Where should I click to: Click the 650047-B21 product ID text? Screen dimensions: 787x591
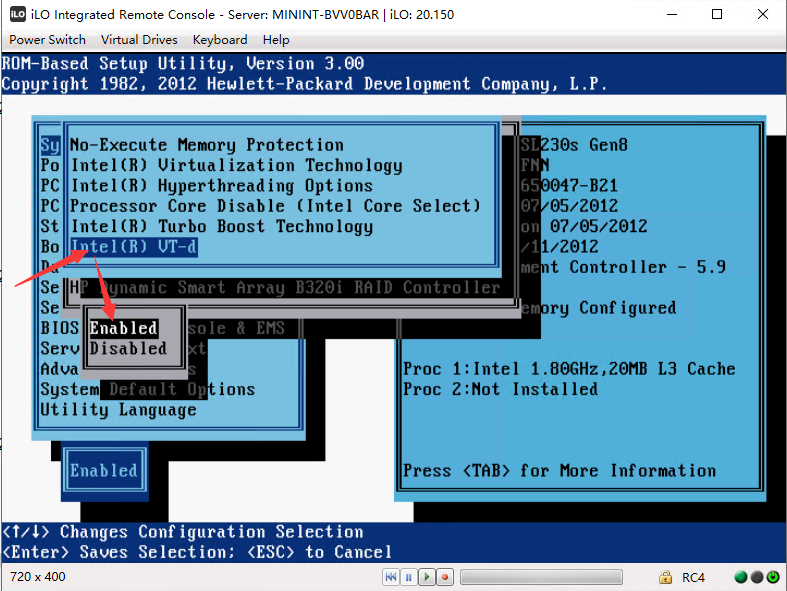[569, 186]
